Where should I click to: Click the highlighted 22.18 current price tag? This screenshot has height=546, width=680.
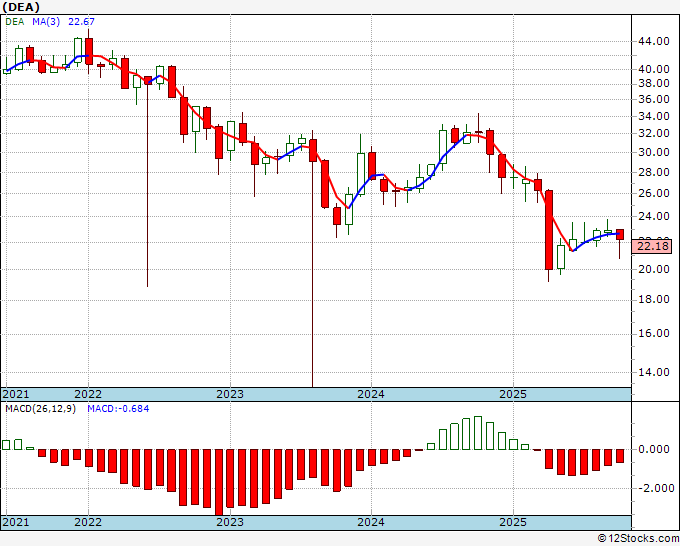651,246
